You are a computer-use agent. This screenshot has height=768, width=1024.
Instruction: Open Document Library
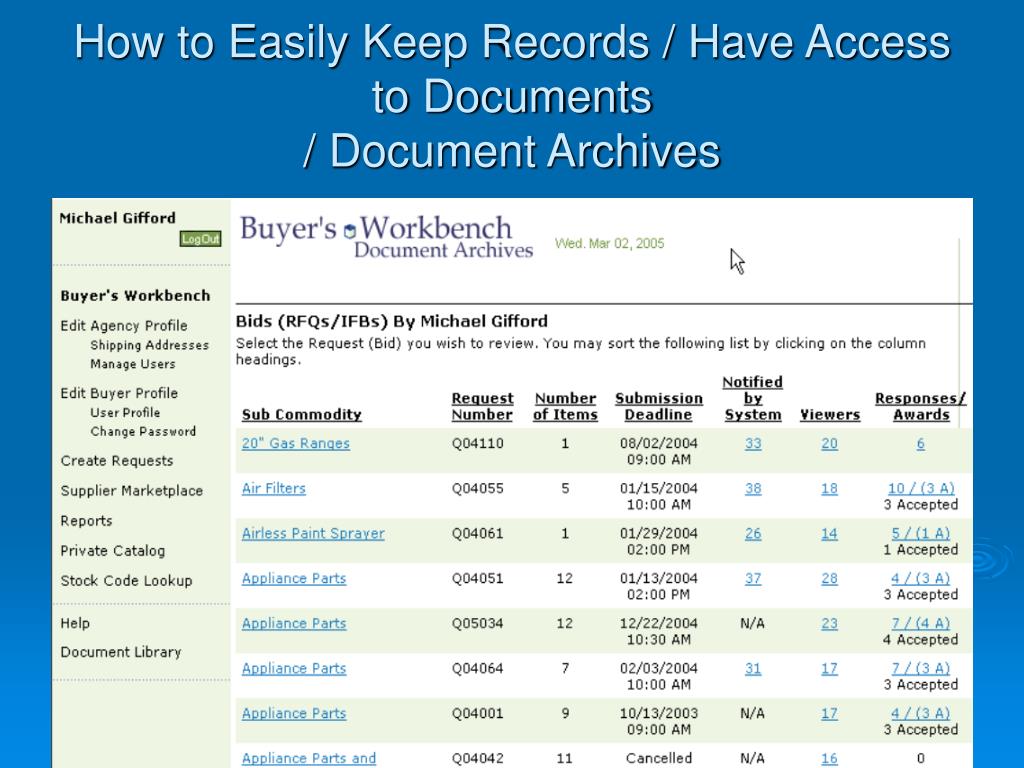coord(121,652)
